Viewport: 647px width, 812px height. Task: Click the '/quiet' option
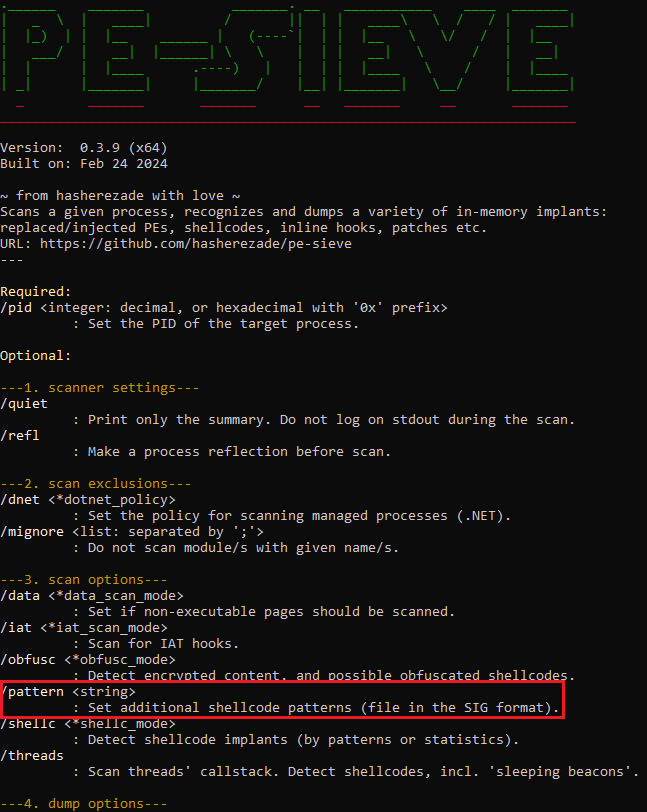24,403
